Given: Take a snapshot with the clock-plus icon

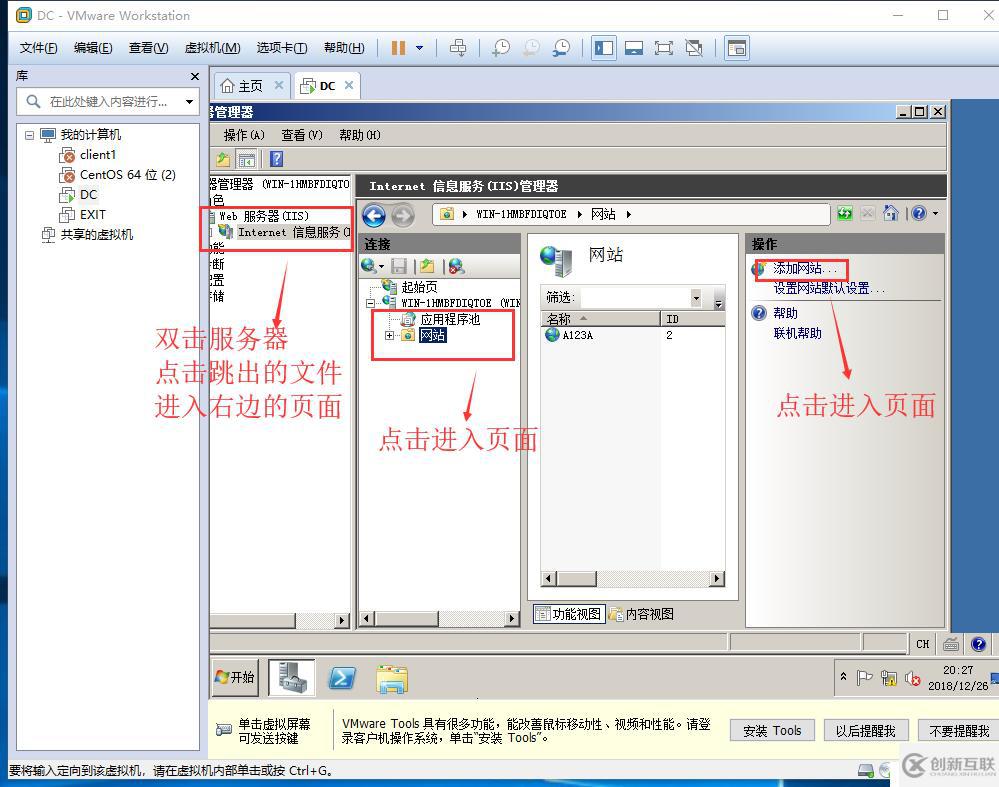Looking at the screenshot, I should pos(501,48).
